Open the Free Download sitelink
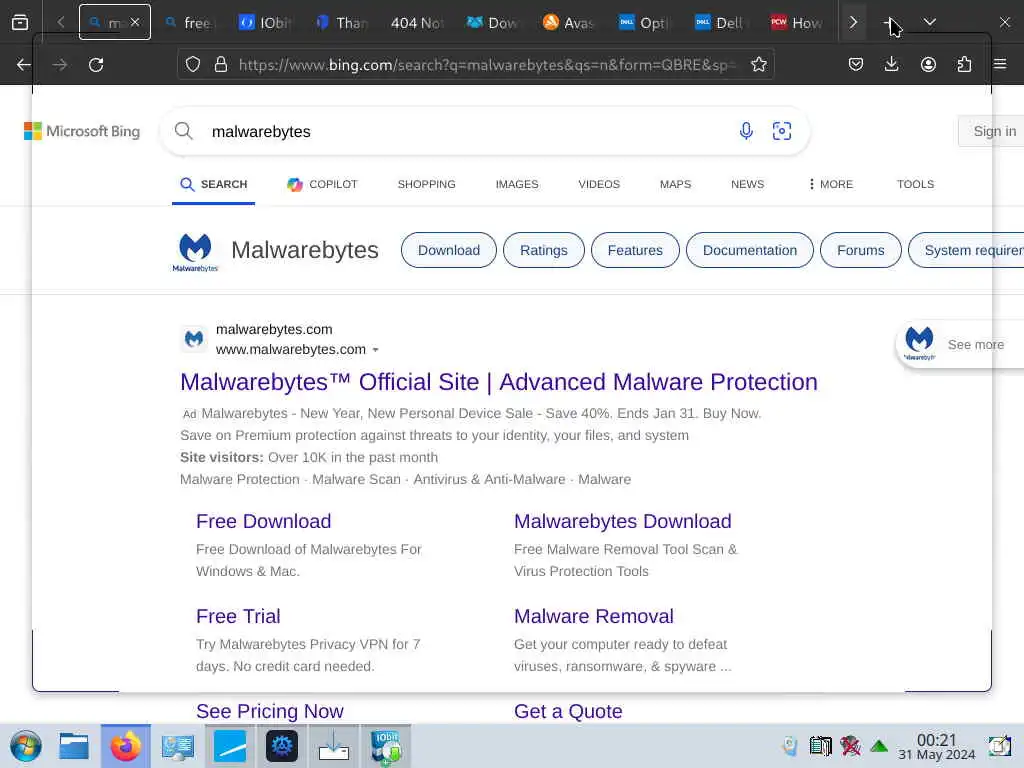This screenshot has height=768, width=1024. coord(263,521)
